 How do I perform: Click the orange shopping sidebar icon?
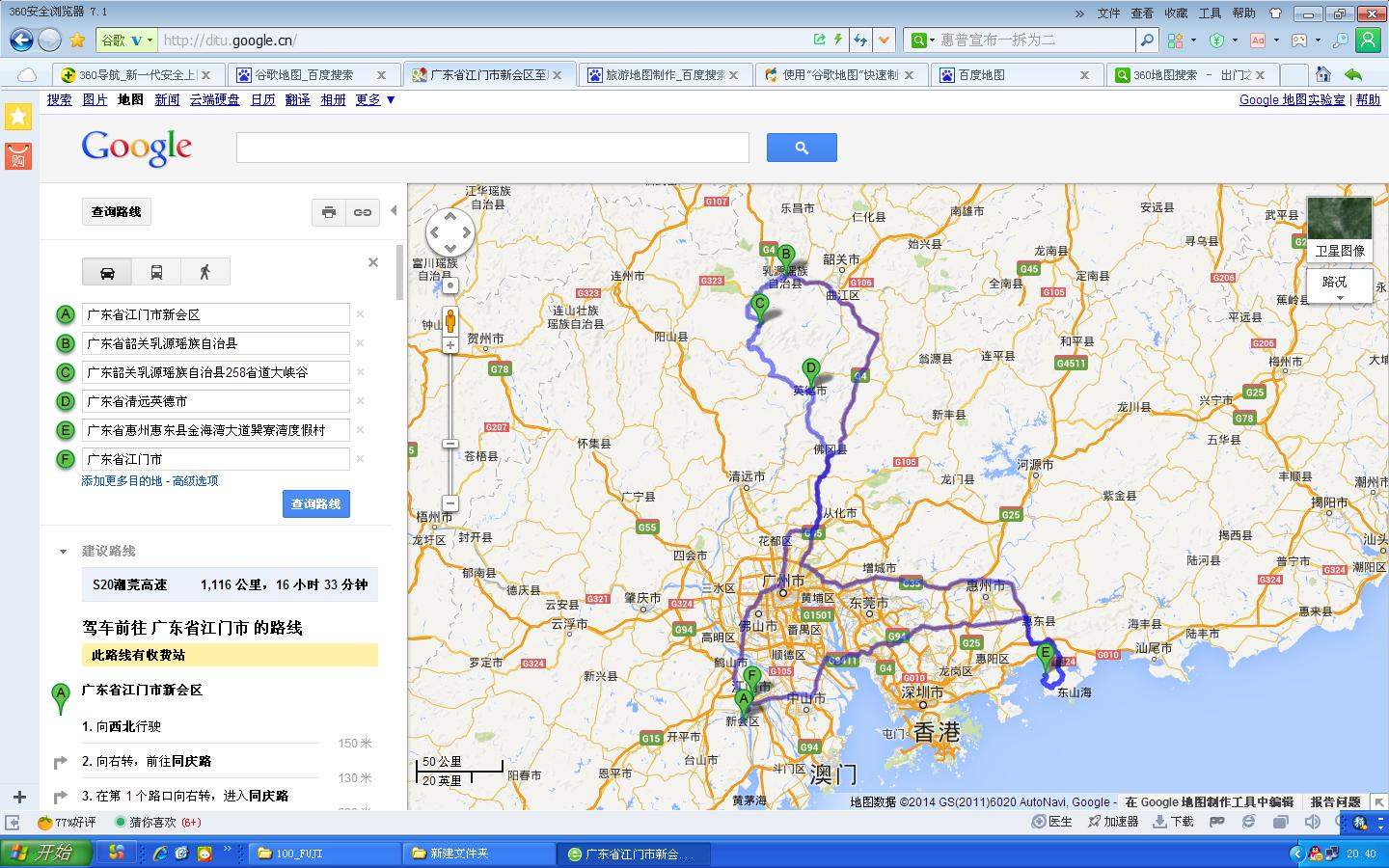tap(18, 156)
